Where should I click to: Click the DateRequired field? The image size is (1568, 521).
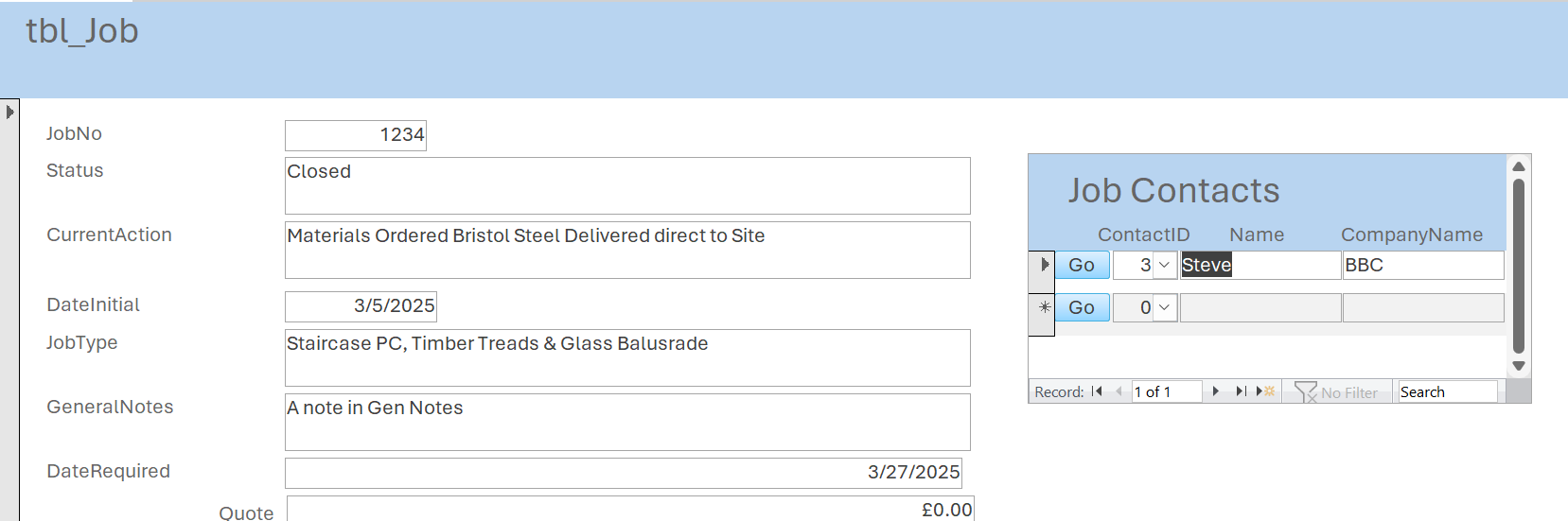623,473
